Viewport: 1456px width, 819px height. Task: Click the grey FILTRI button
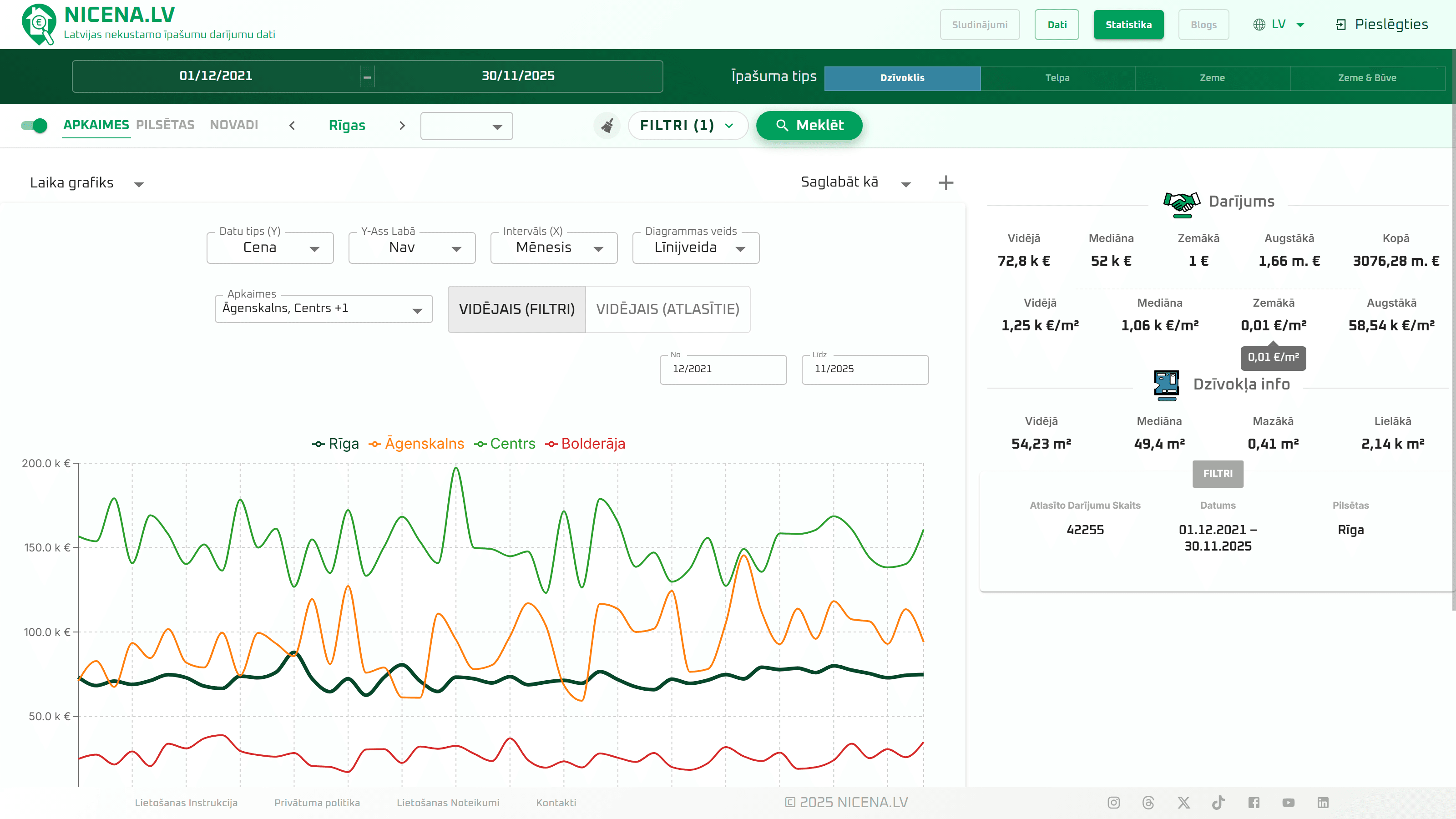(1218, 474)
